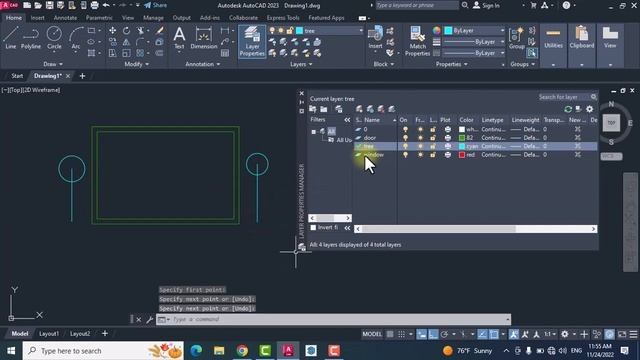
Task: Change the door layer green color swatch
Action: click(x=462, y=138)
